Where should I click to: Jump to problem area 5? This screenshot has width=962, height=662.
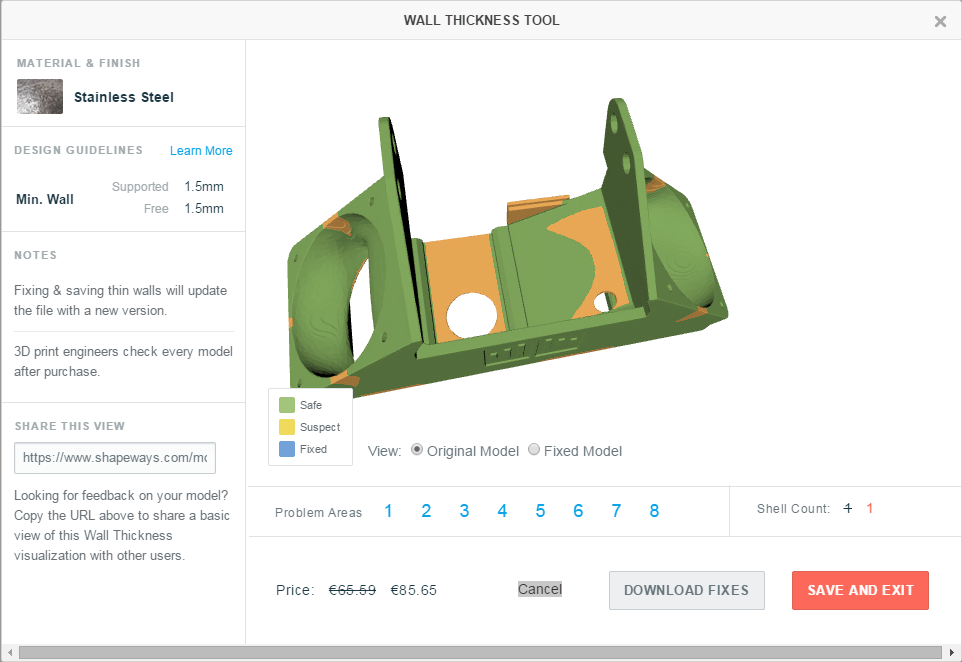[x=540, y=510]
